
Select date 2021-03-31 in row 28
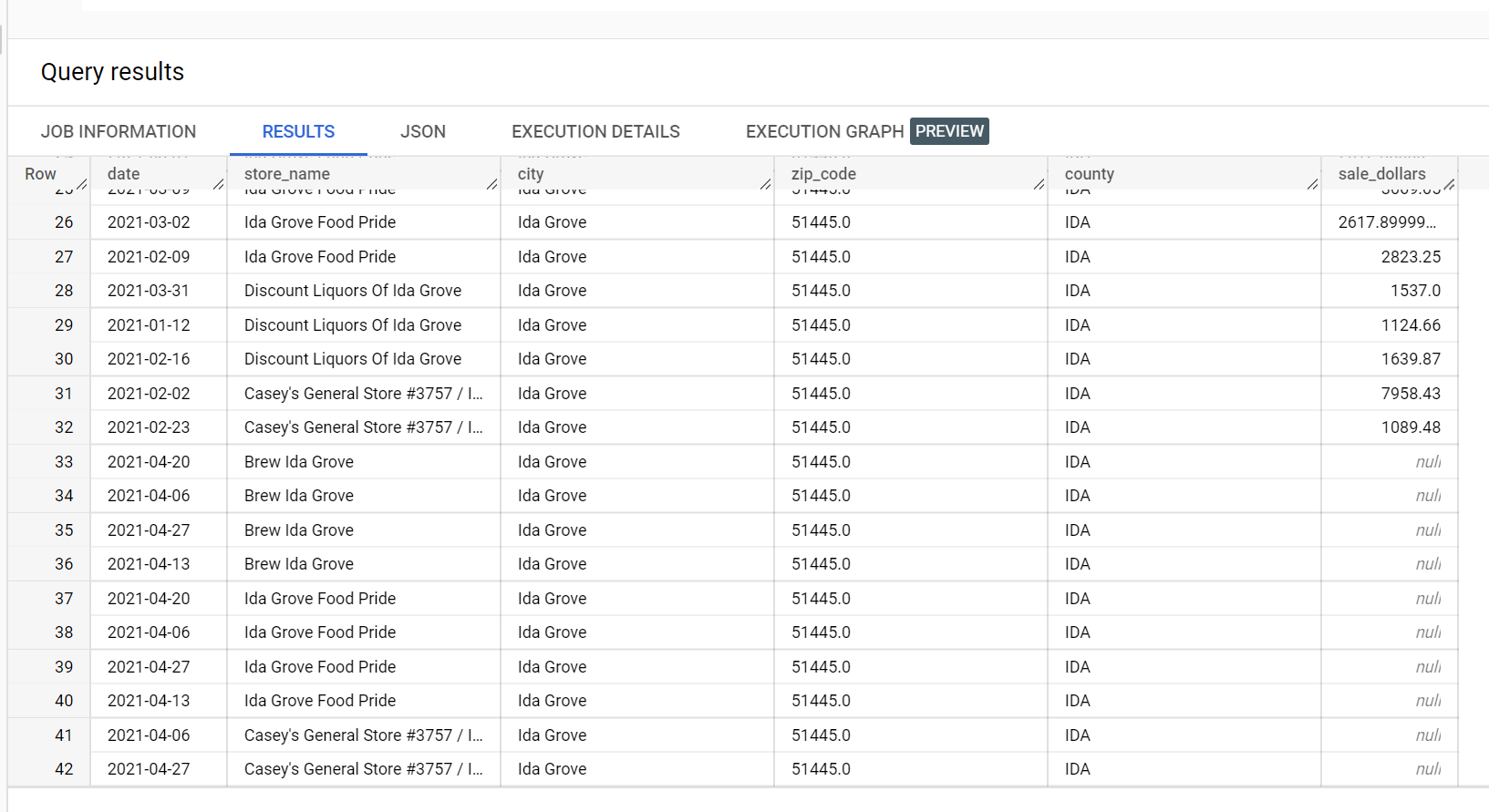pyautogui.click(x=149, y=291)
